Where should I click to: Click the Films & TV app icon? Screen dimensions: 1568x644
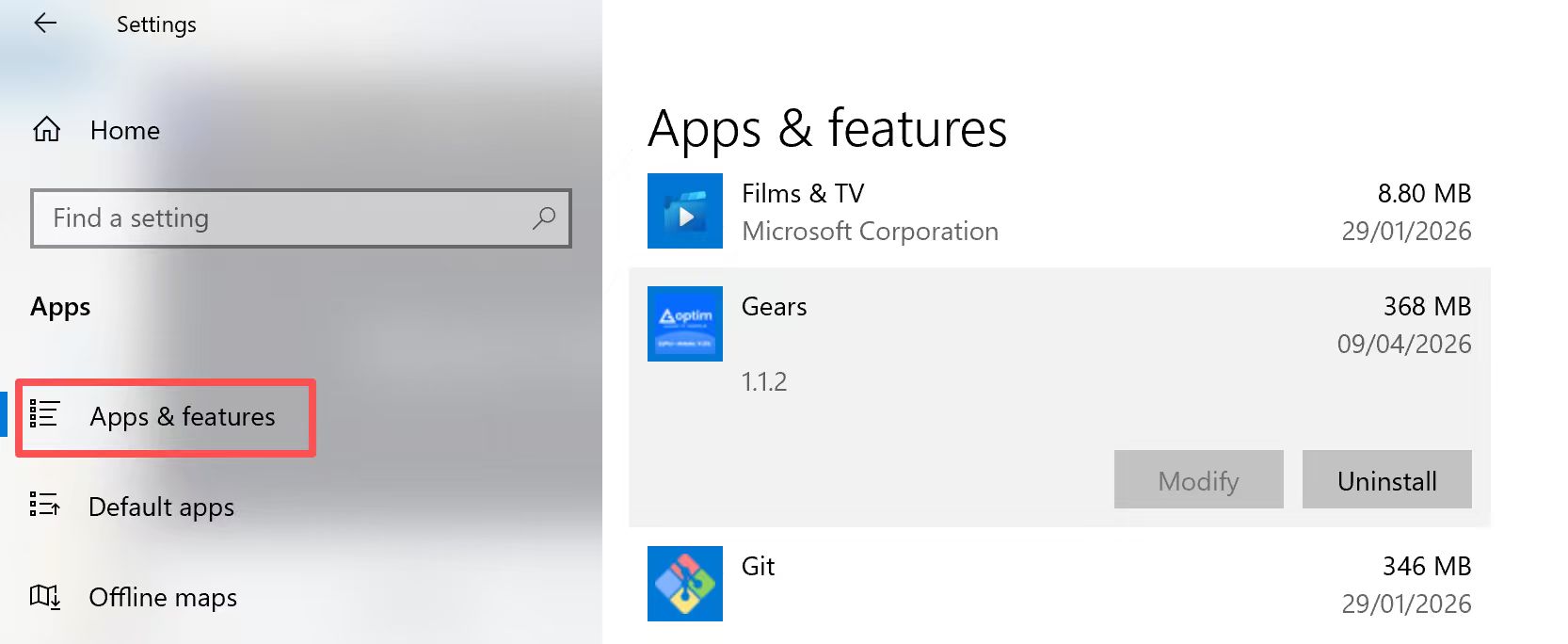pos(685,211)
